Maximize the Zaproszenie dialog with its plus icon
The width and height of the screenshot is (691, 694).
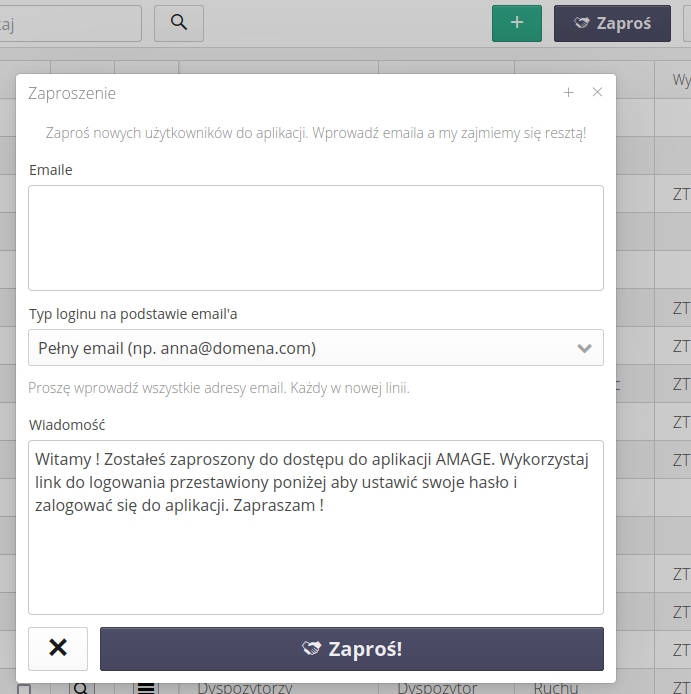tap(568, 92)
